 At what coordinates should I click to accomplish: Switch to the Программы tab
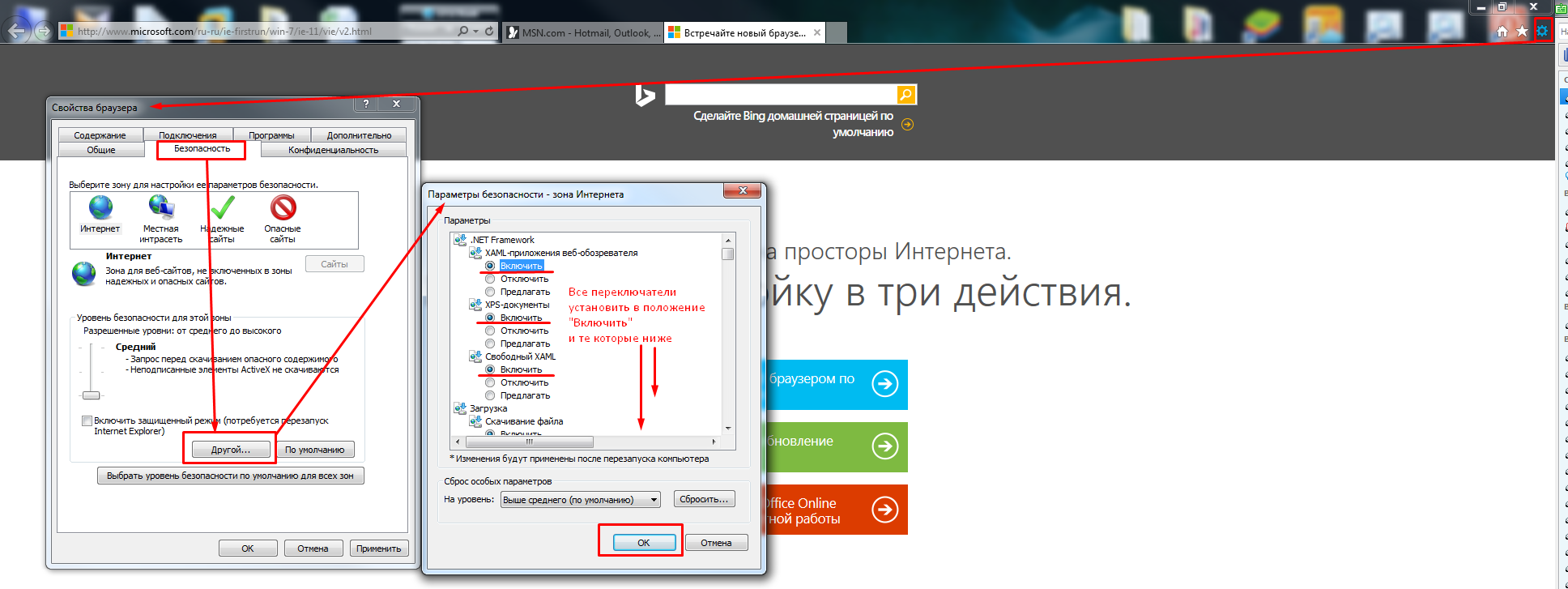coord(271,135)
